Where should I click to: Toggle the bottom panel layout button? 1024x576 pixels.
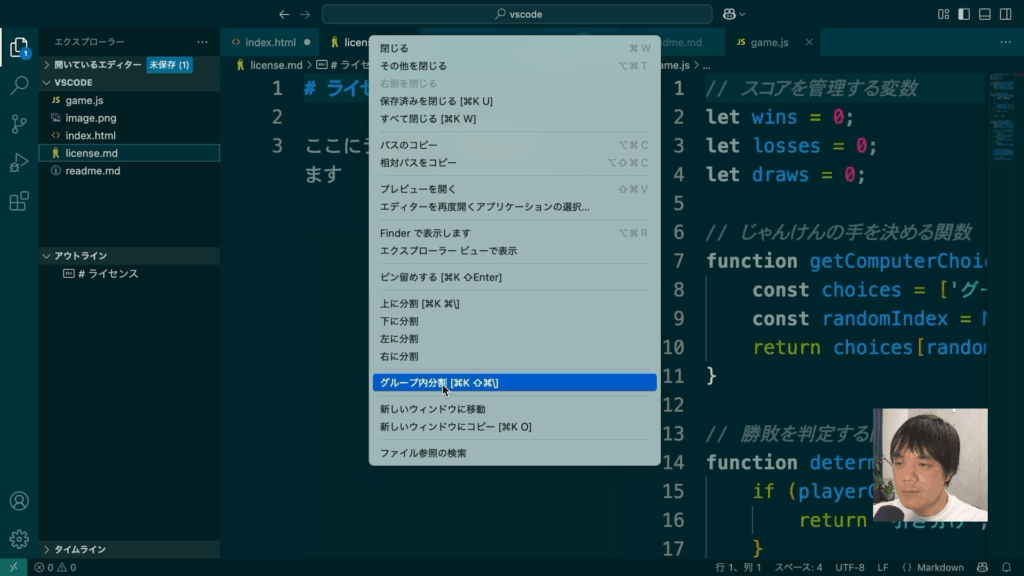click(x=984, y=14)
